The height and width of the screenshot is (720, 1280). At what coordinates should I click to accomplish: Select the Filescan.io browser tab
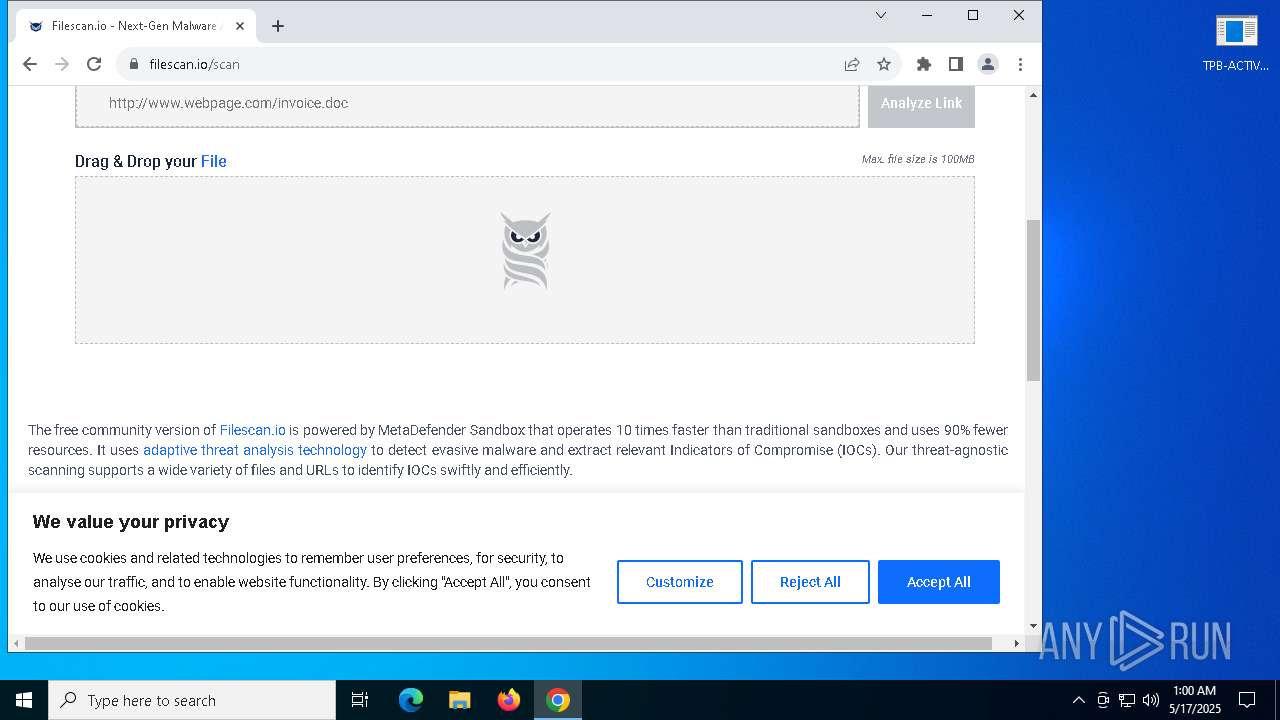point(136,26)
